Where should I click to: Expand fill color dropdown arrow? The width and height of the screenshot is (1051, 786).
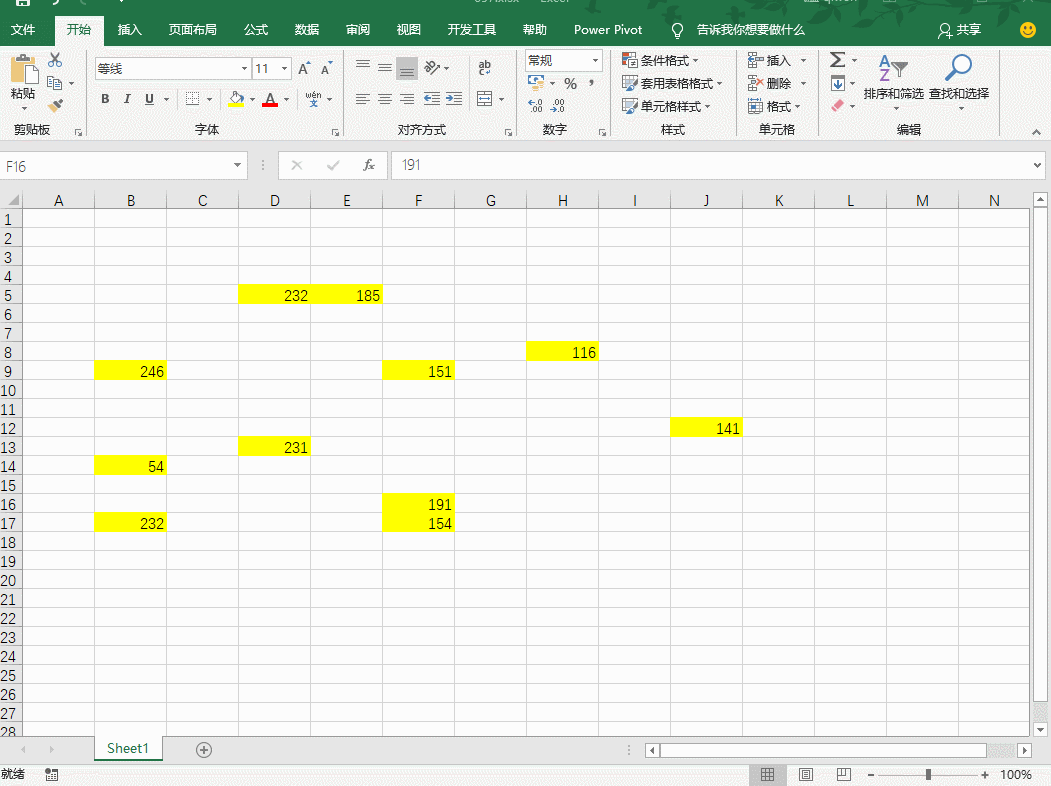[253, 99]
